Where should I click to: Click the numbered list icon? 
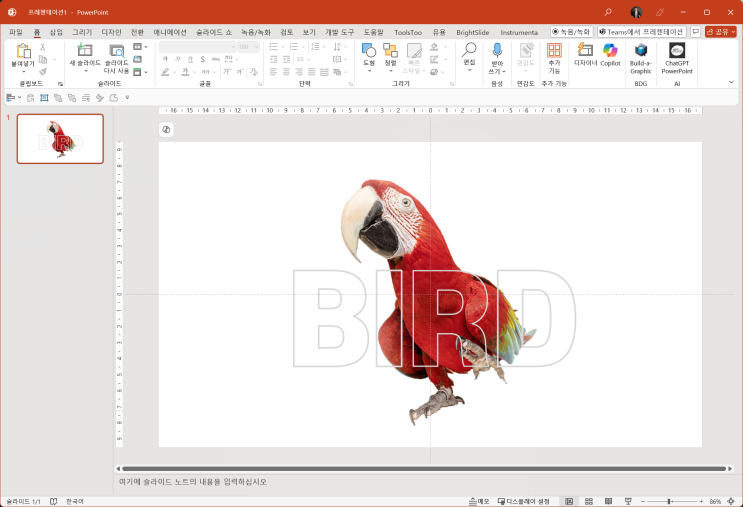point(294,46)
